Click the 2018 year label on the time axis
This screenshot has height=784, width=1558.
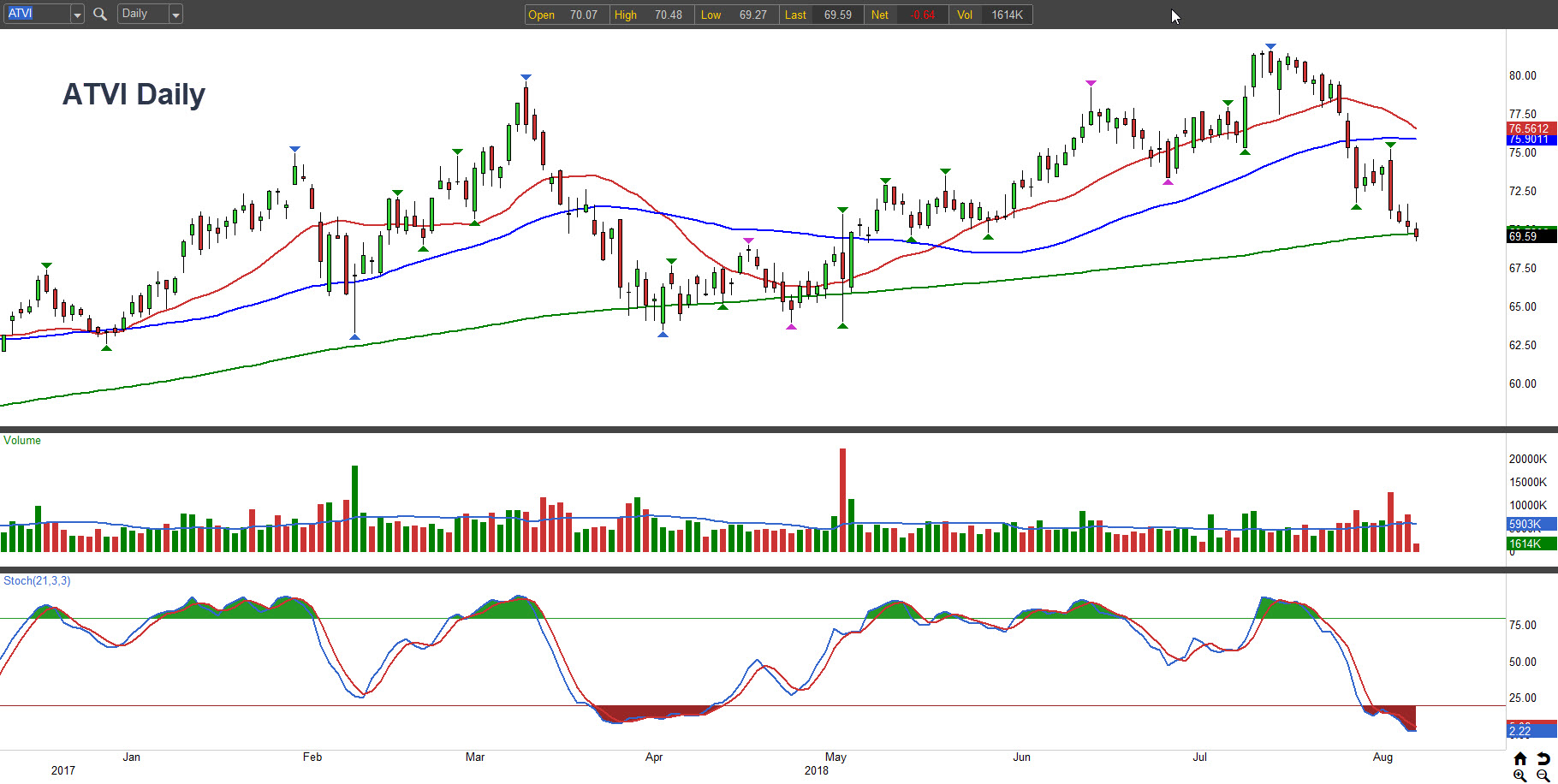pos(817,770)
